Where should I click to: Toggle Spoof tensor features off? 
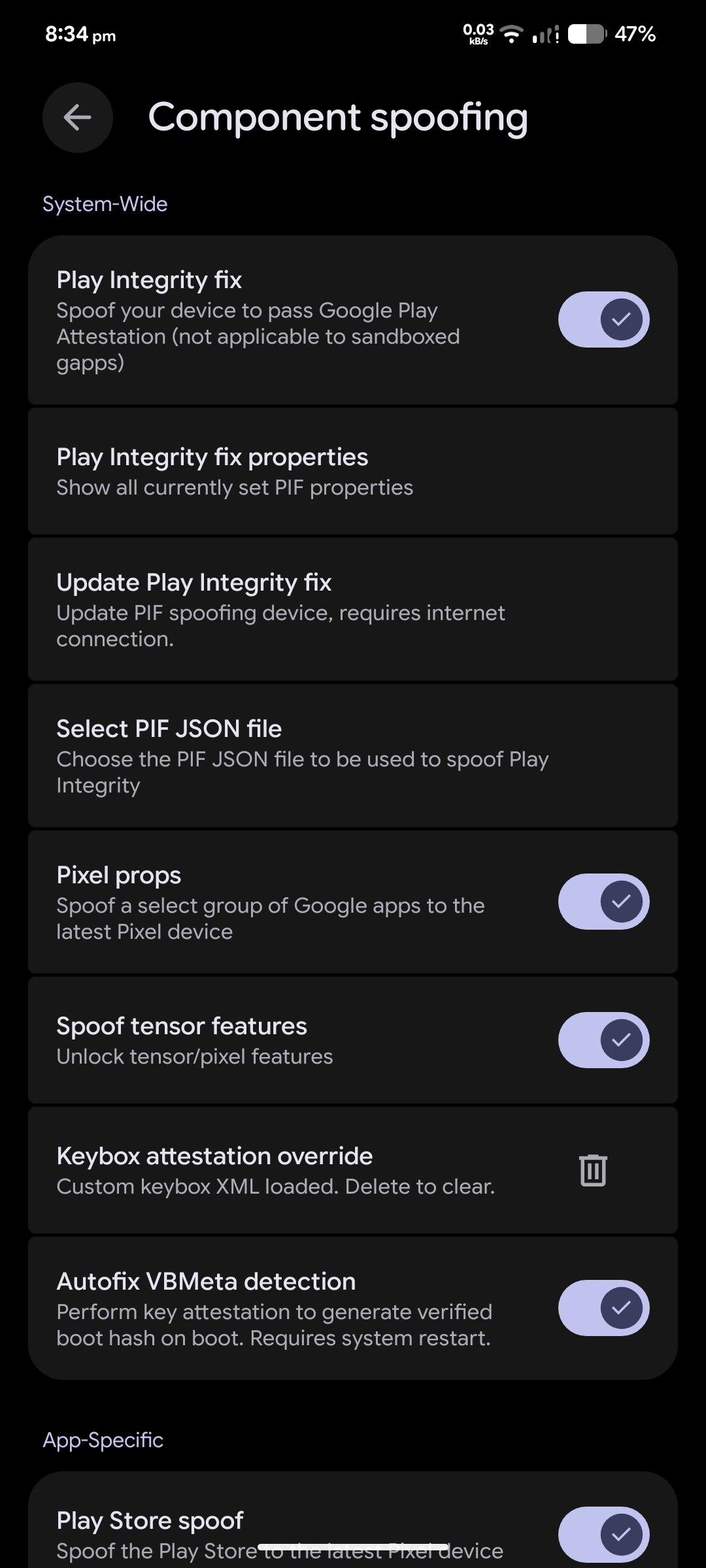click(603, 1039)
